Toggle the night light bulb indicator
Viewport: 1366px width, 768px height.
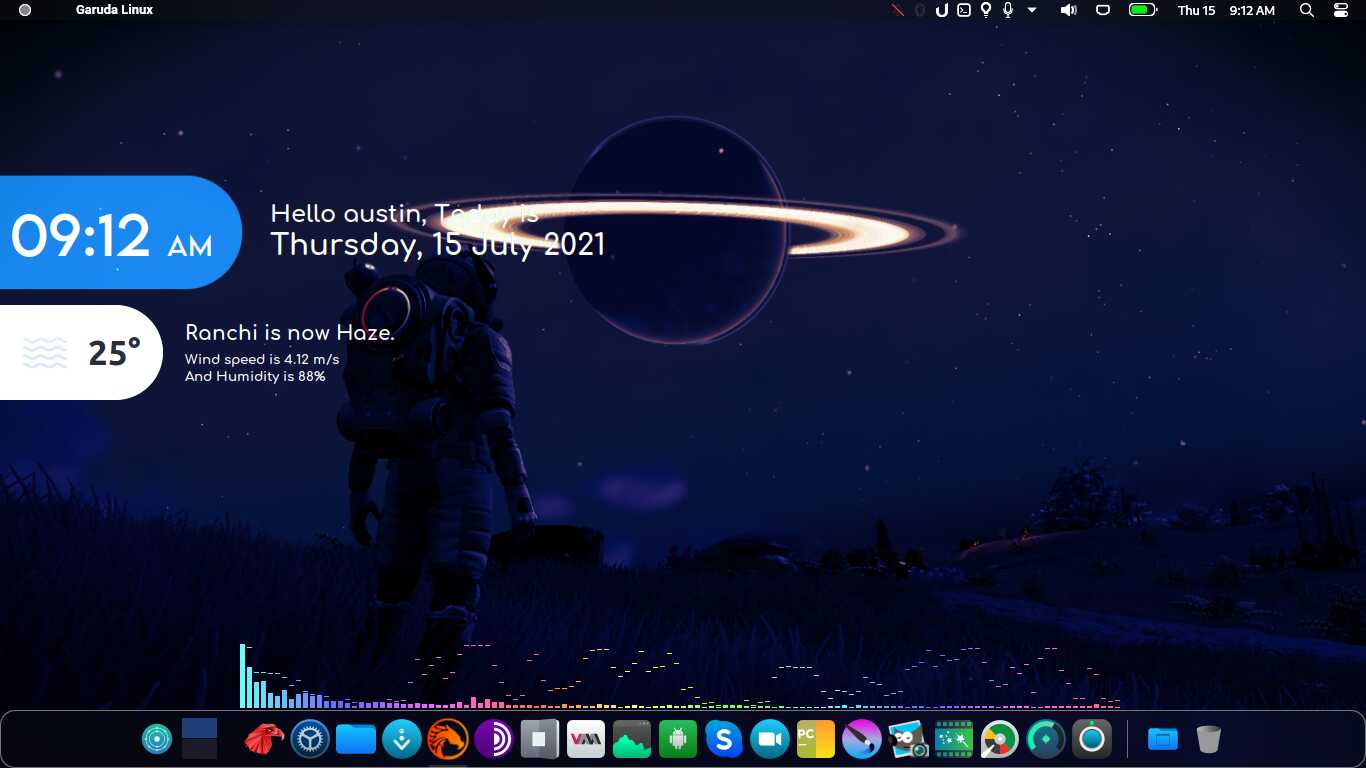986,10
